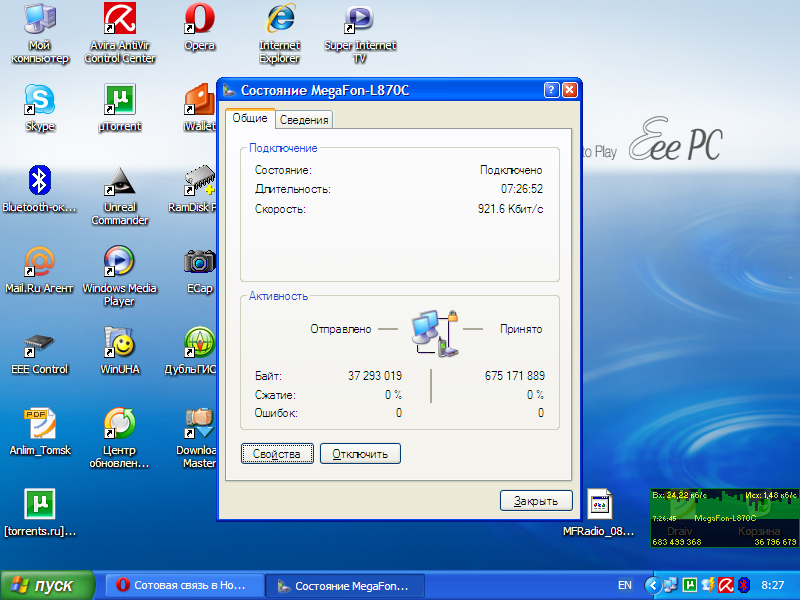Open Windows Media Player shortcut
This screenshot has width=800, height=600.
[x=119, y=262]
